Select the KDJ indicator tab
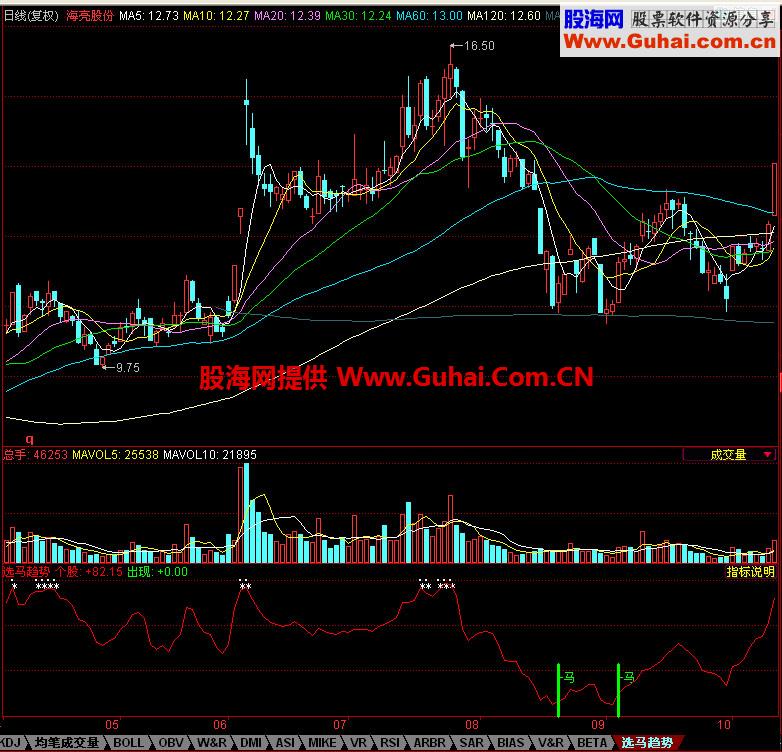The image size is (782, 752). 10,742
